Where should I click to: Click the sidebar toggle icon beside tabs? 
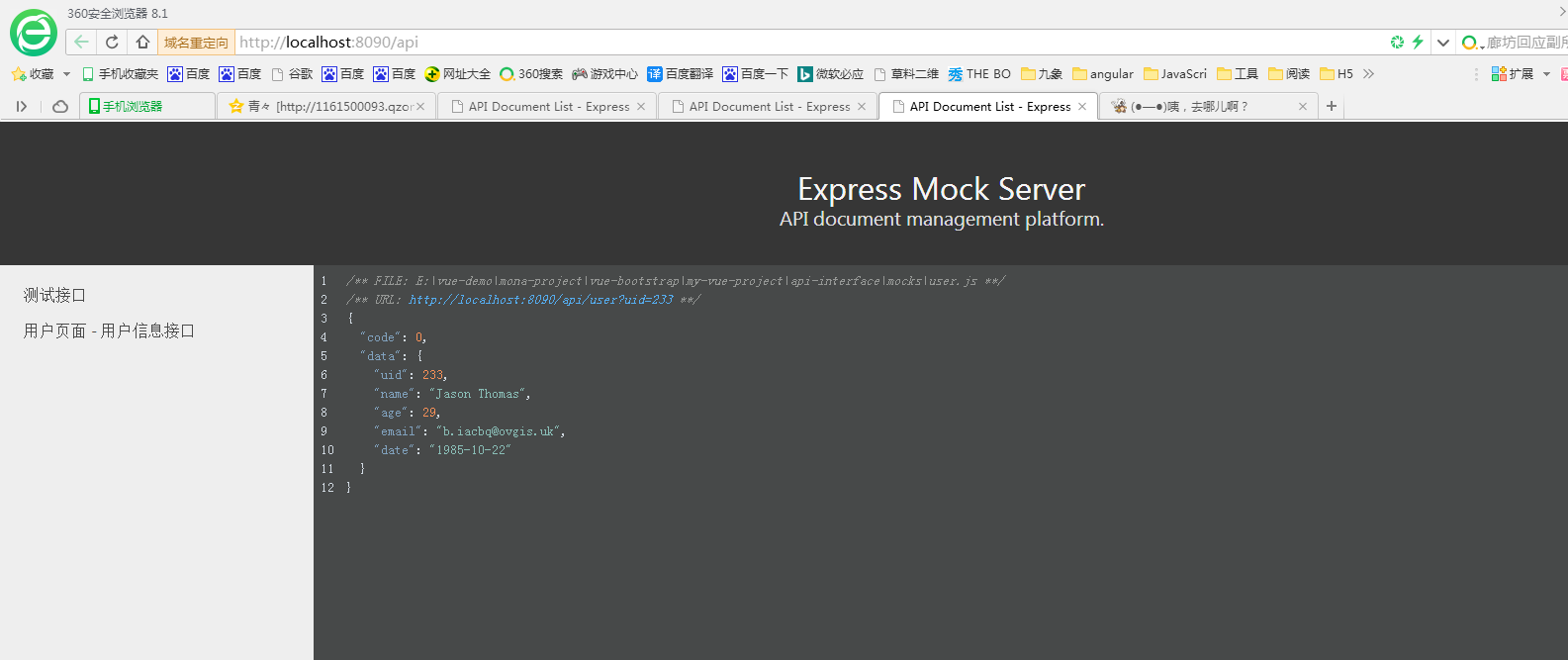21,106
